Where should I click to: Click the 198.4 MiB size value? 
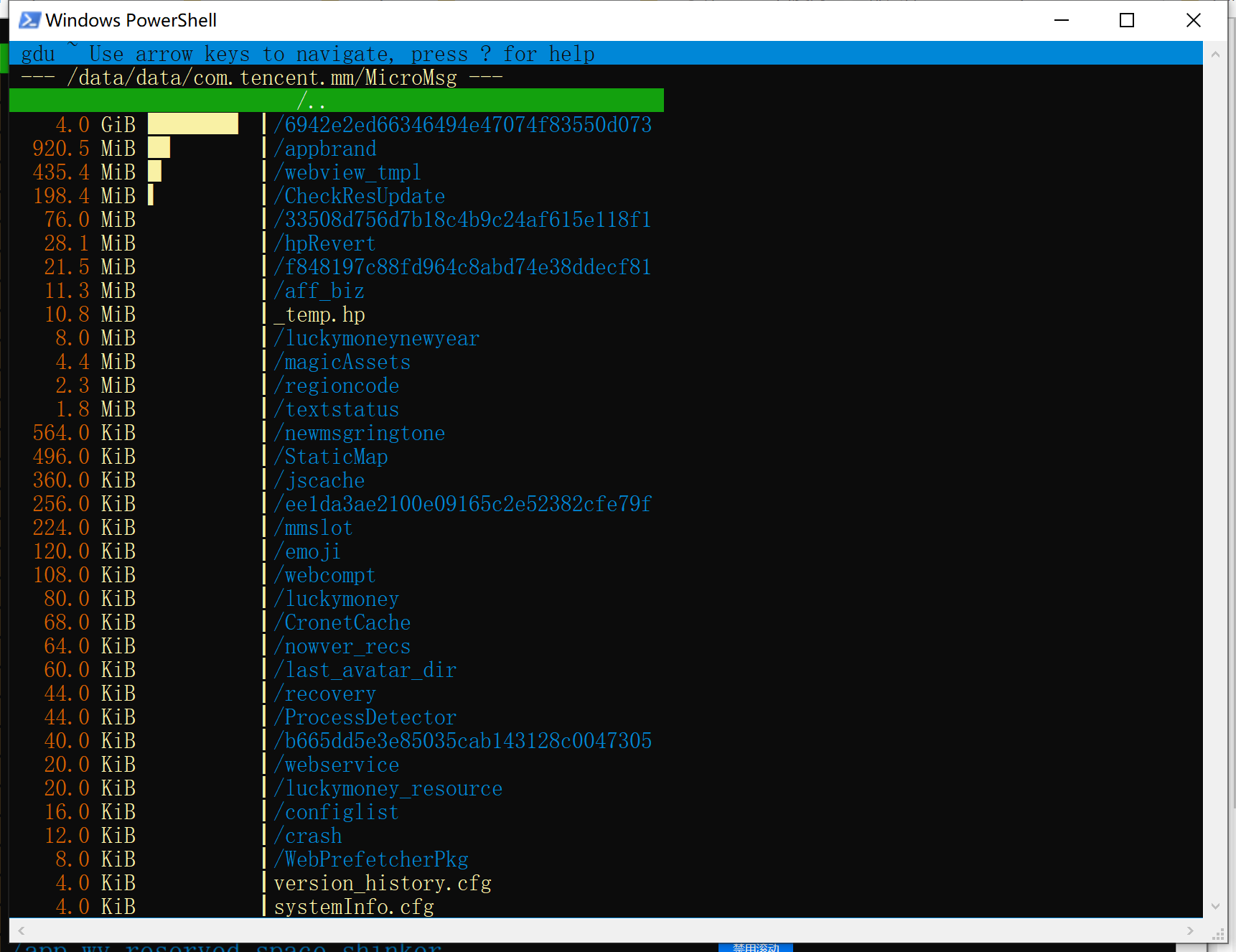pyautogui.click(x=84, y=195)
